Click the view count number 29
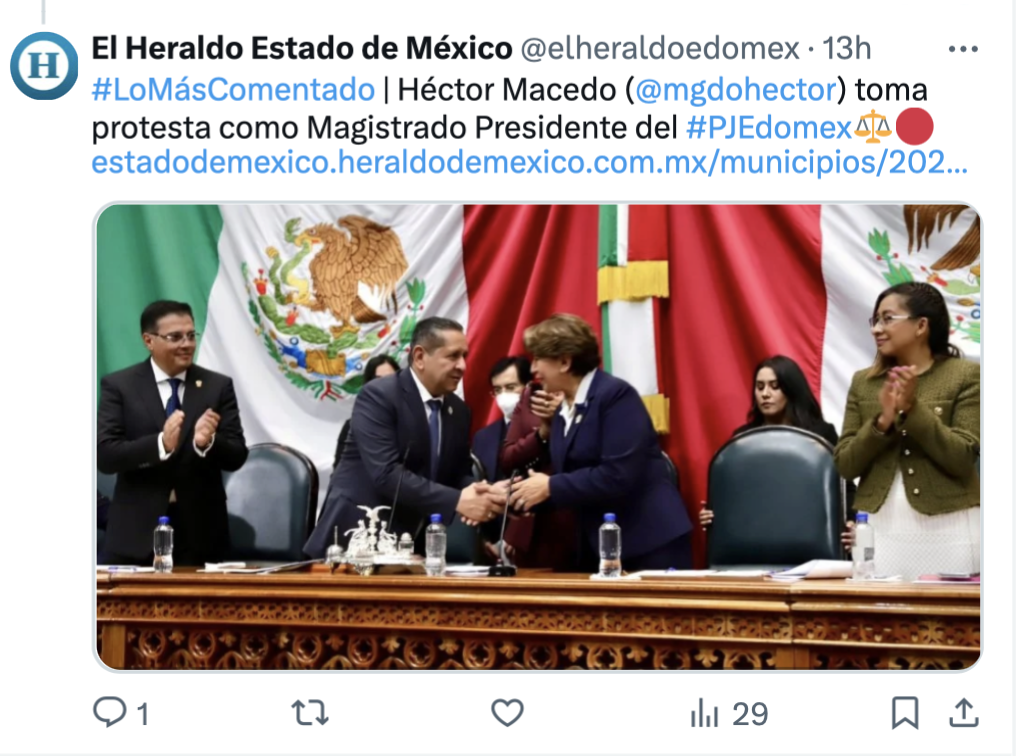Viewport: 1022px width, 756px height. 751,714
